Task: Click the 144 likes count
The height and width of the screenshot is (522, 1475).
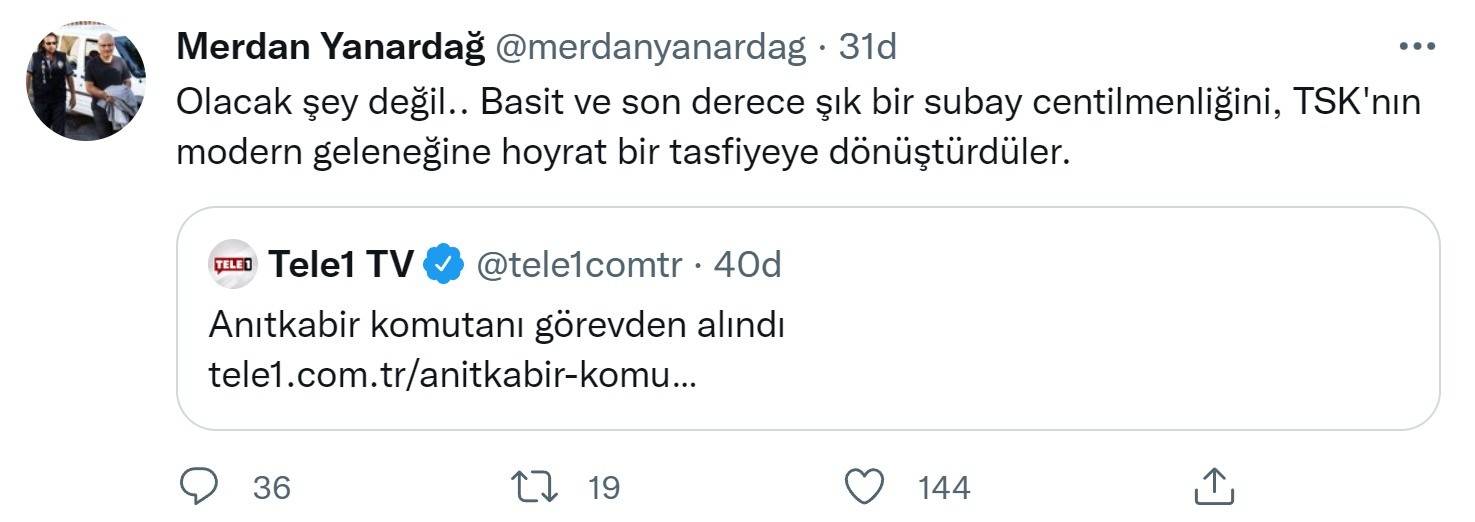Action: [943, 488]
